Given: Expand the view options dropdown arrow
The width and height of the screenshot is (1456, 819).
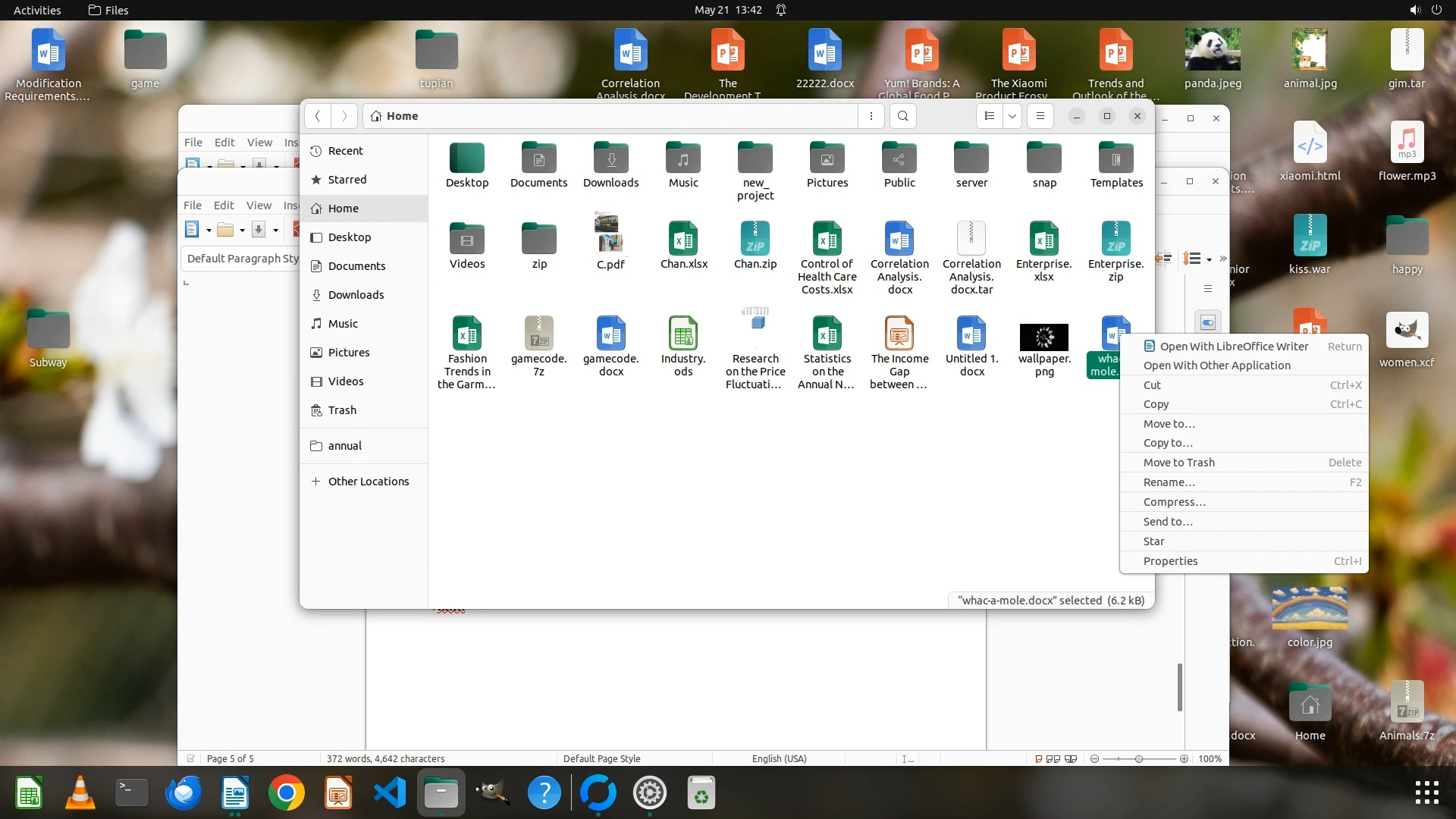Looking at the screenshot, I should click(x=1012, y=116).
